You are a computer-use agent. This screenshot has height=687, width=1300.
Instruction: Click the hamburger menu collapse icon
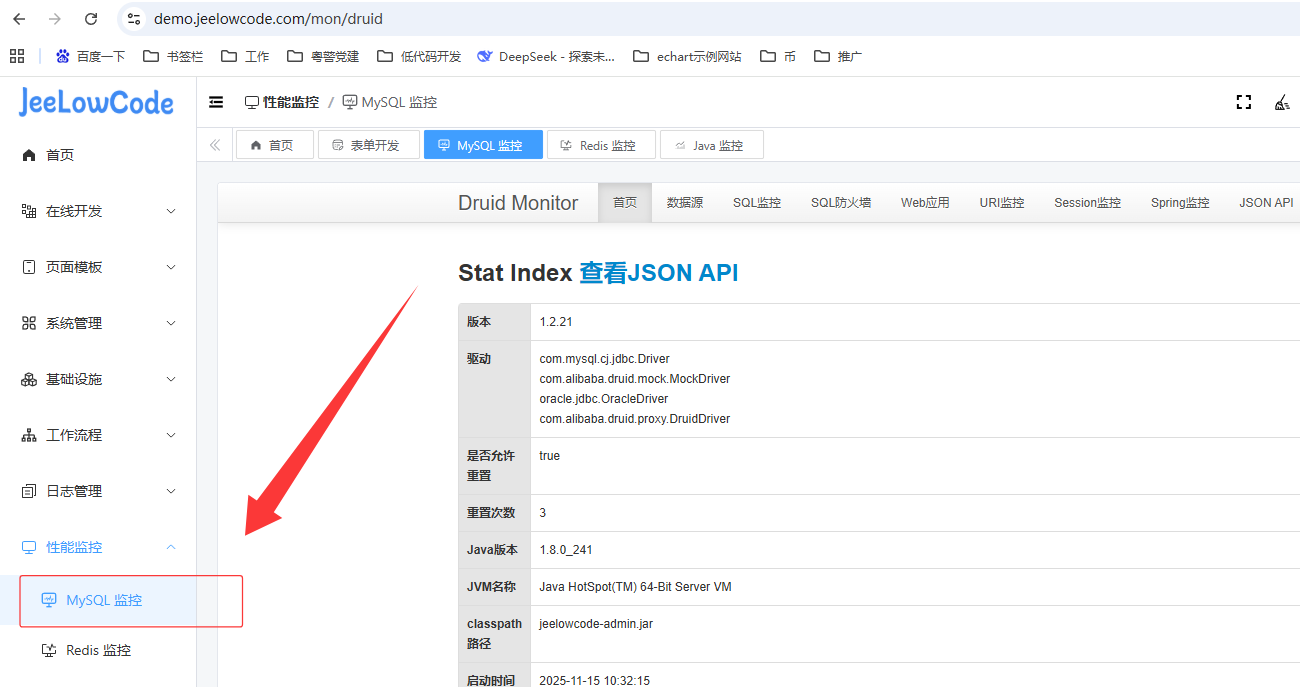[216, 102]
